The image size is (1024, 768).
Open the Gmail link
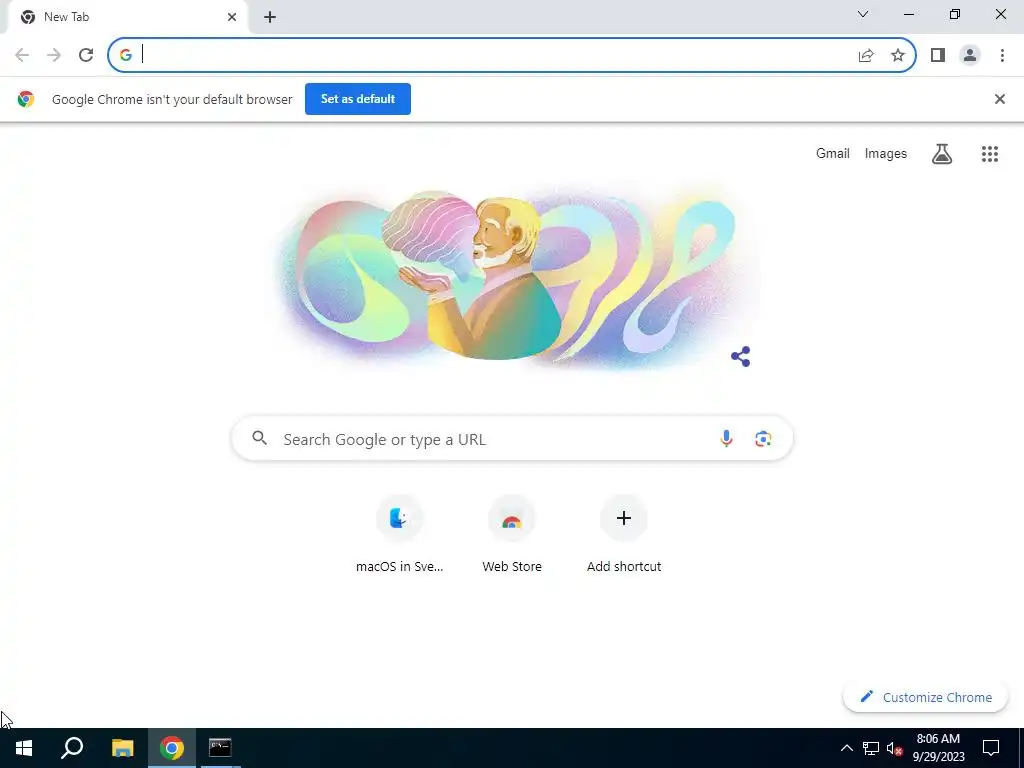833,153
